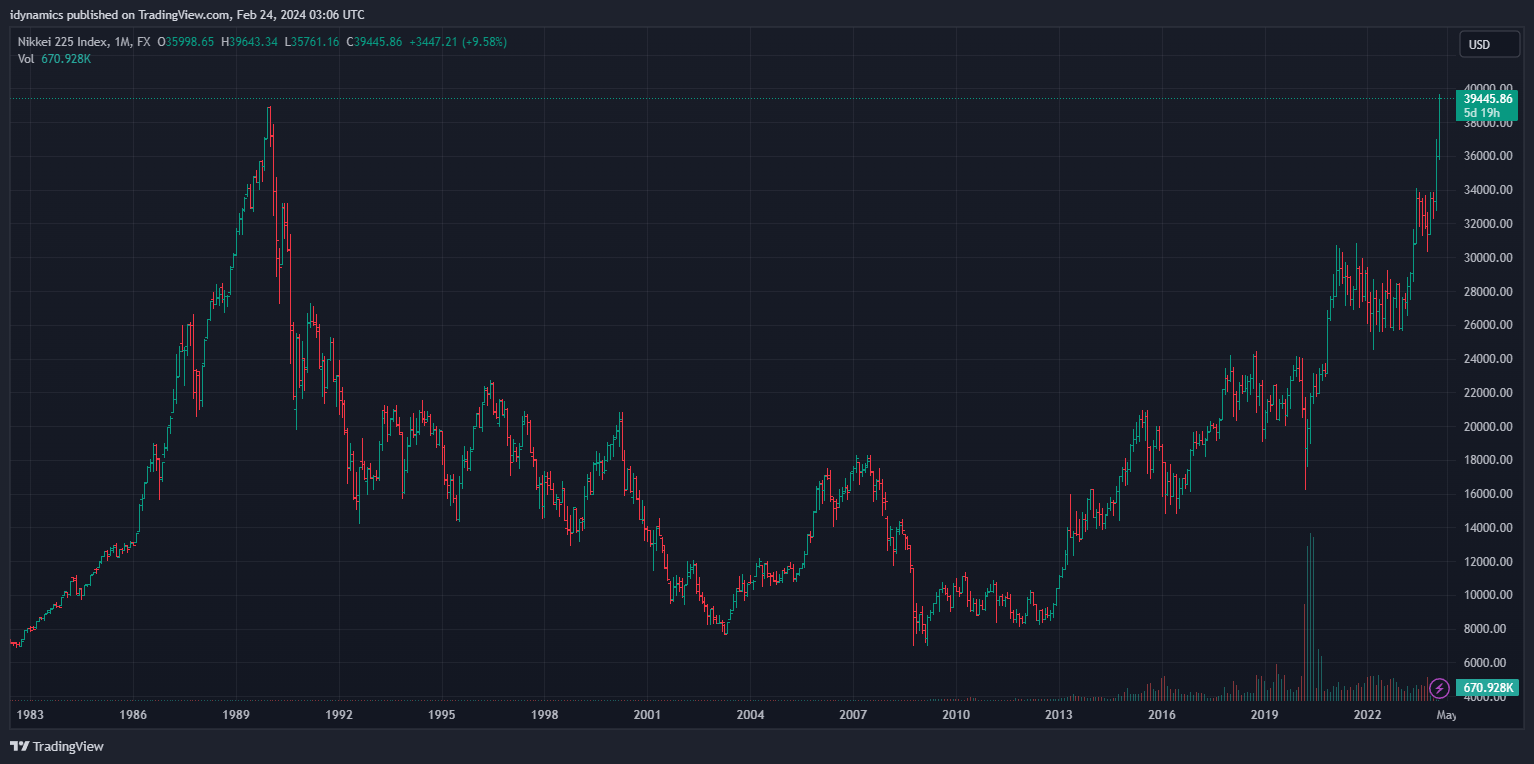Click the 2001 time axis label
1534x764 pixels.
647,715
